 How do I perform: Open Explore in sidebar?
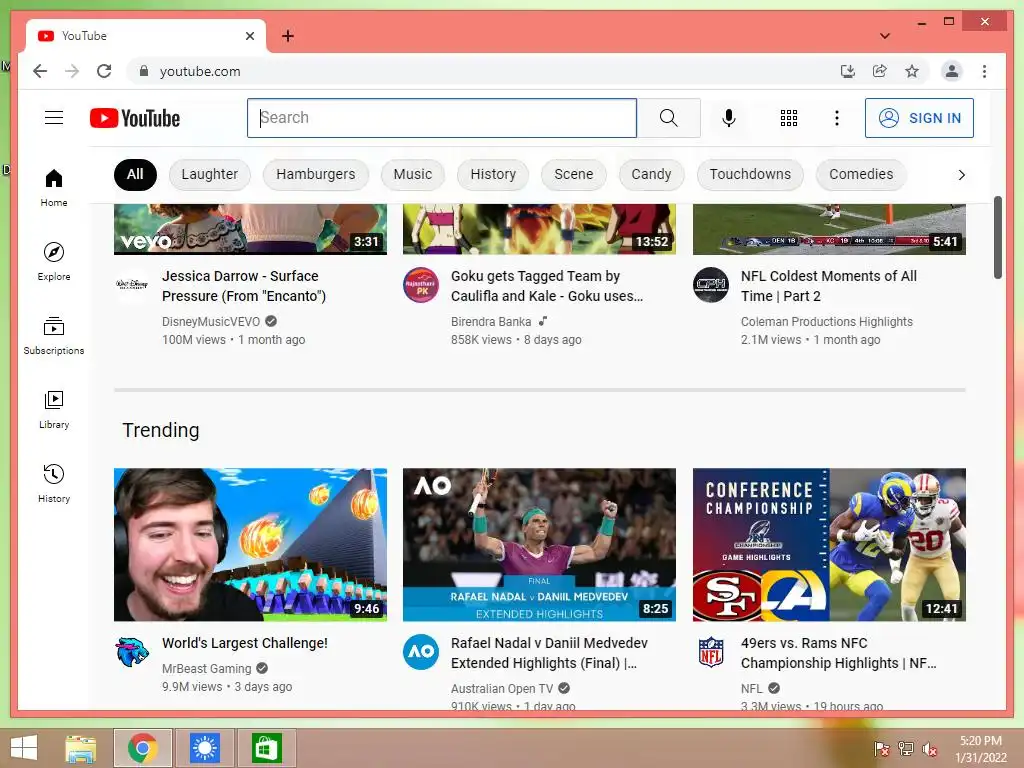tap(54, 262)
